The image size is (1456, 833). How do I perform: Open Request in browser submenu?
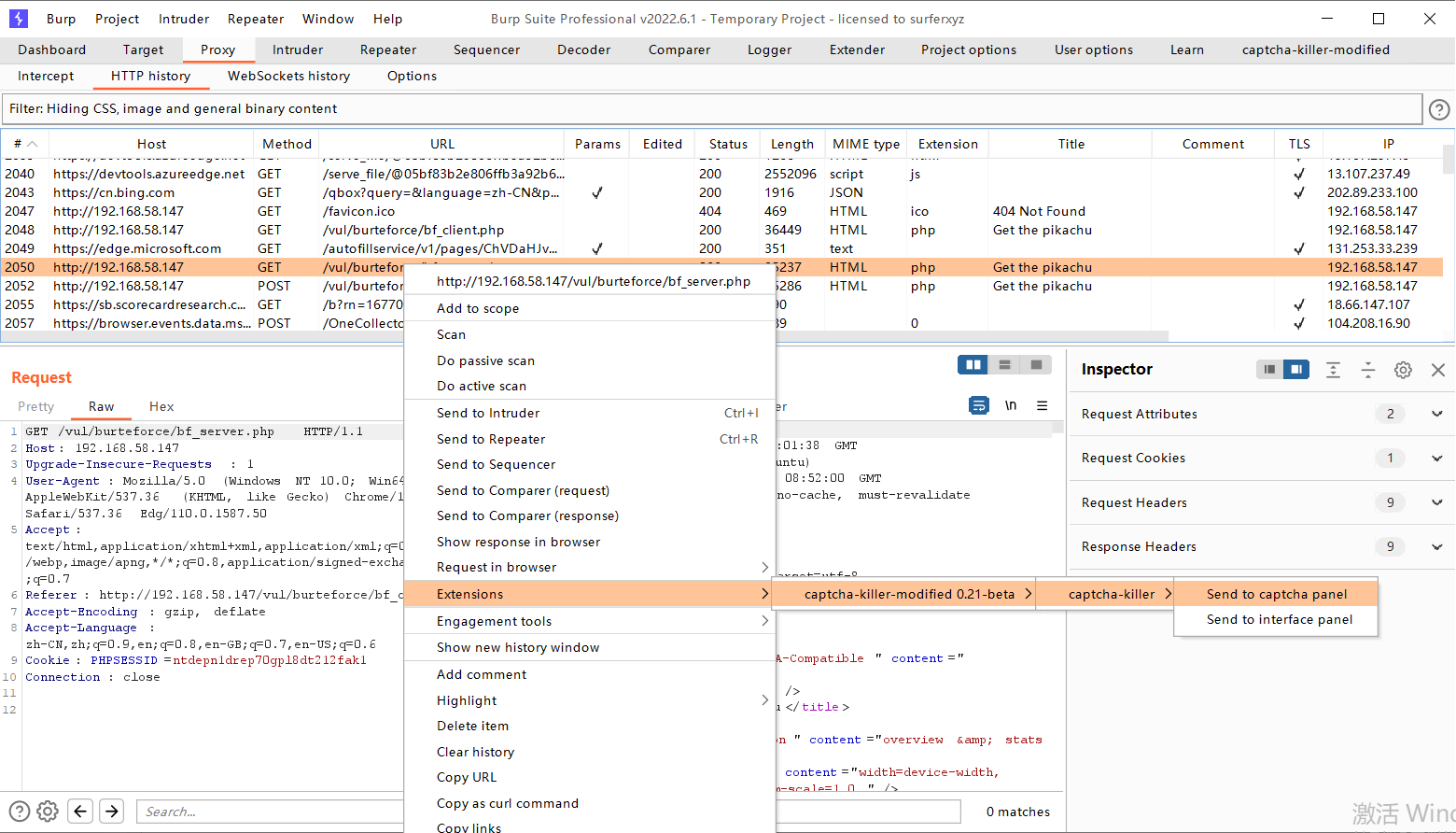coord(589,567)
